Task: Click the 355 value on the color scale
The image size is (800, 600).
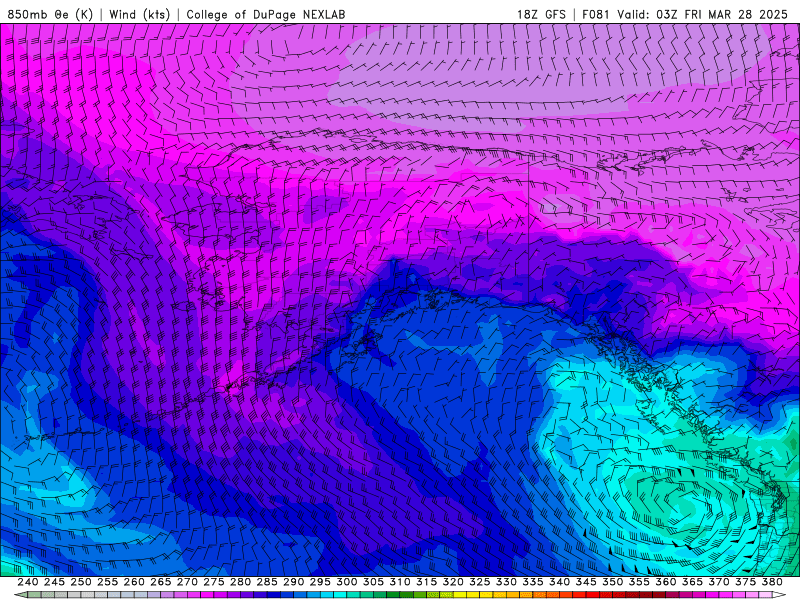Action: tap(639, 582)
